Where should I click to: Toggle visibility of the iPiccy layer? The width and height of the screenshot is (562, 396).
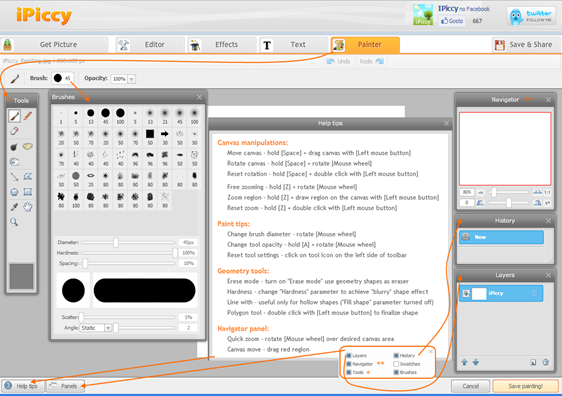pos(466,293)
